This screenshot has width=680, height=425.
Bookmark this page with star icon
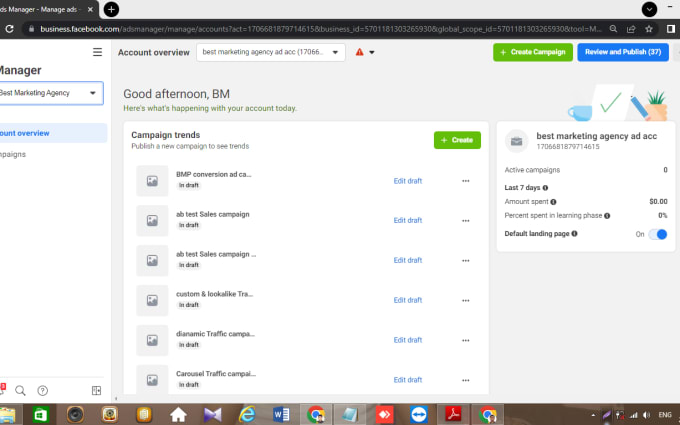(x=649, y=29)
